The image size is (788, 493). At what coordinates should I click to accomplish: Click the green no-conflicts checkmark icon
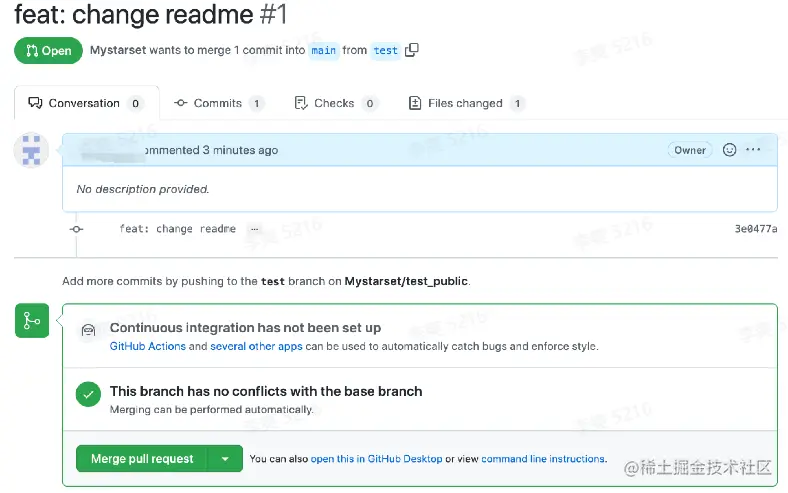tap(88, 395)
